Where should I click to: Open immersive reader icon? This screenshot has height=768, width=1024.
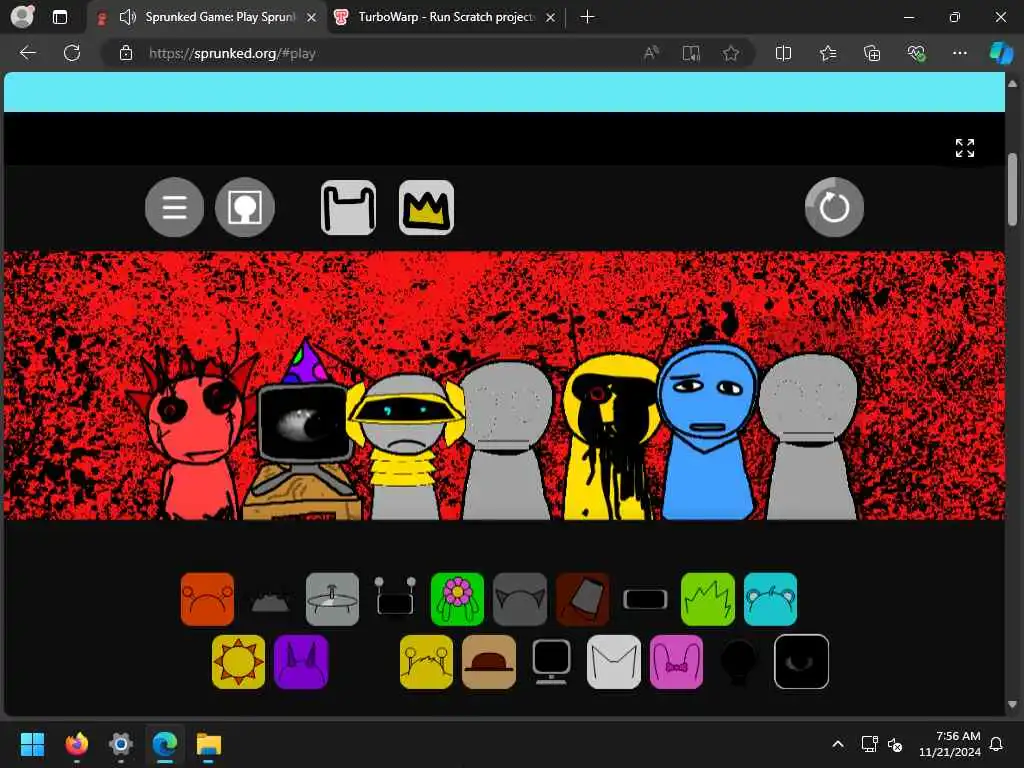click(x=691, y=53)
